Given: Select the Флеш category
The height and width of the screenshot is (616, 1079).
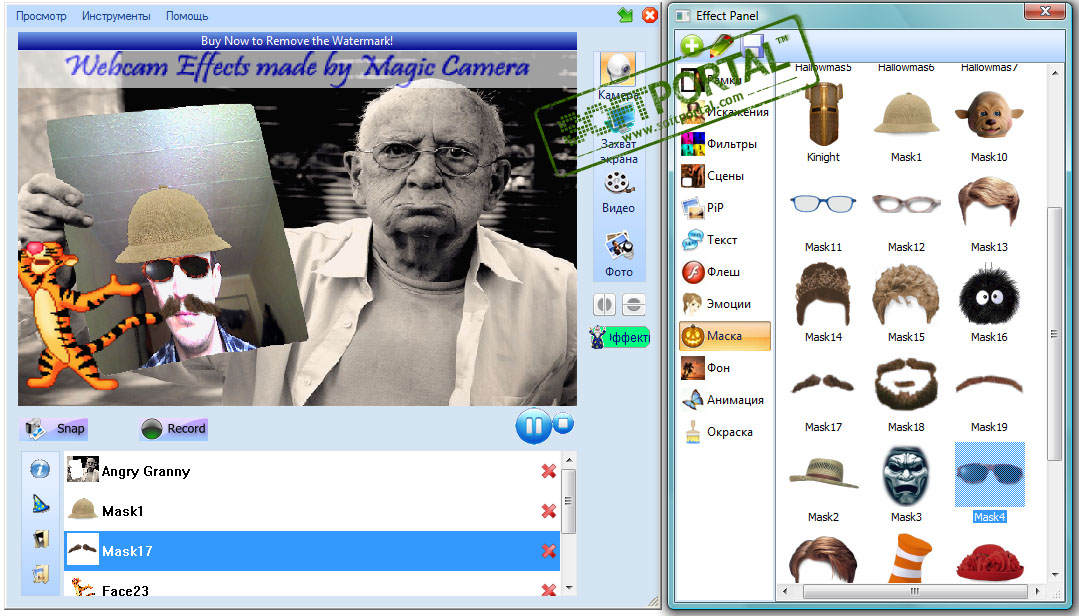Looking at the screenshot, I should [x=725, y=272].
